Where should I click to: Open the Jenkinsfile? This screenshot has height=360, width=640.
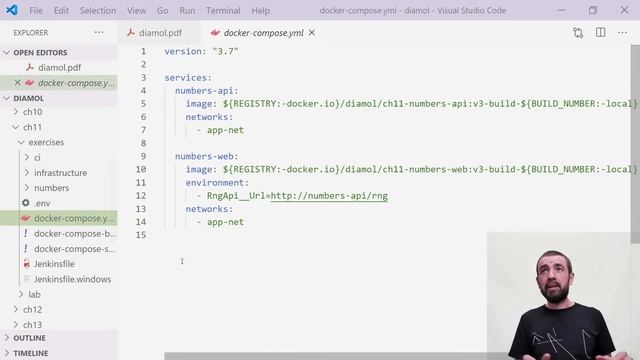(x=54, y=264)
